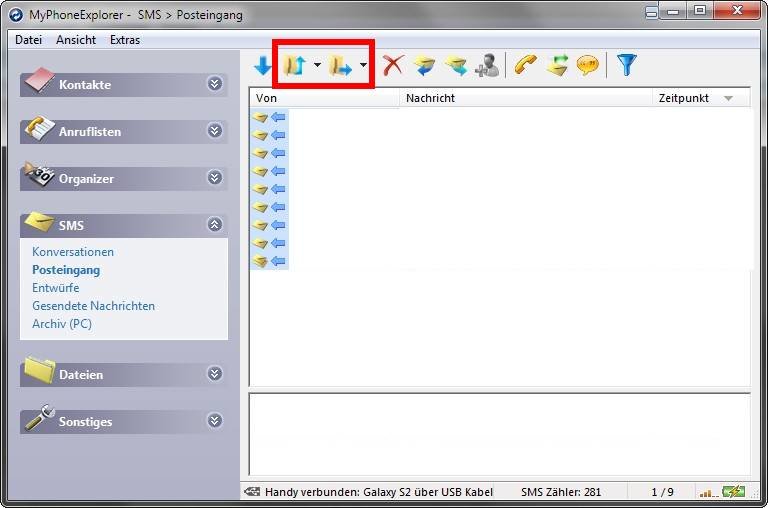
Task: Expand the Anruflisten panel chevron
Action: [x=215, y=131]
